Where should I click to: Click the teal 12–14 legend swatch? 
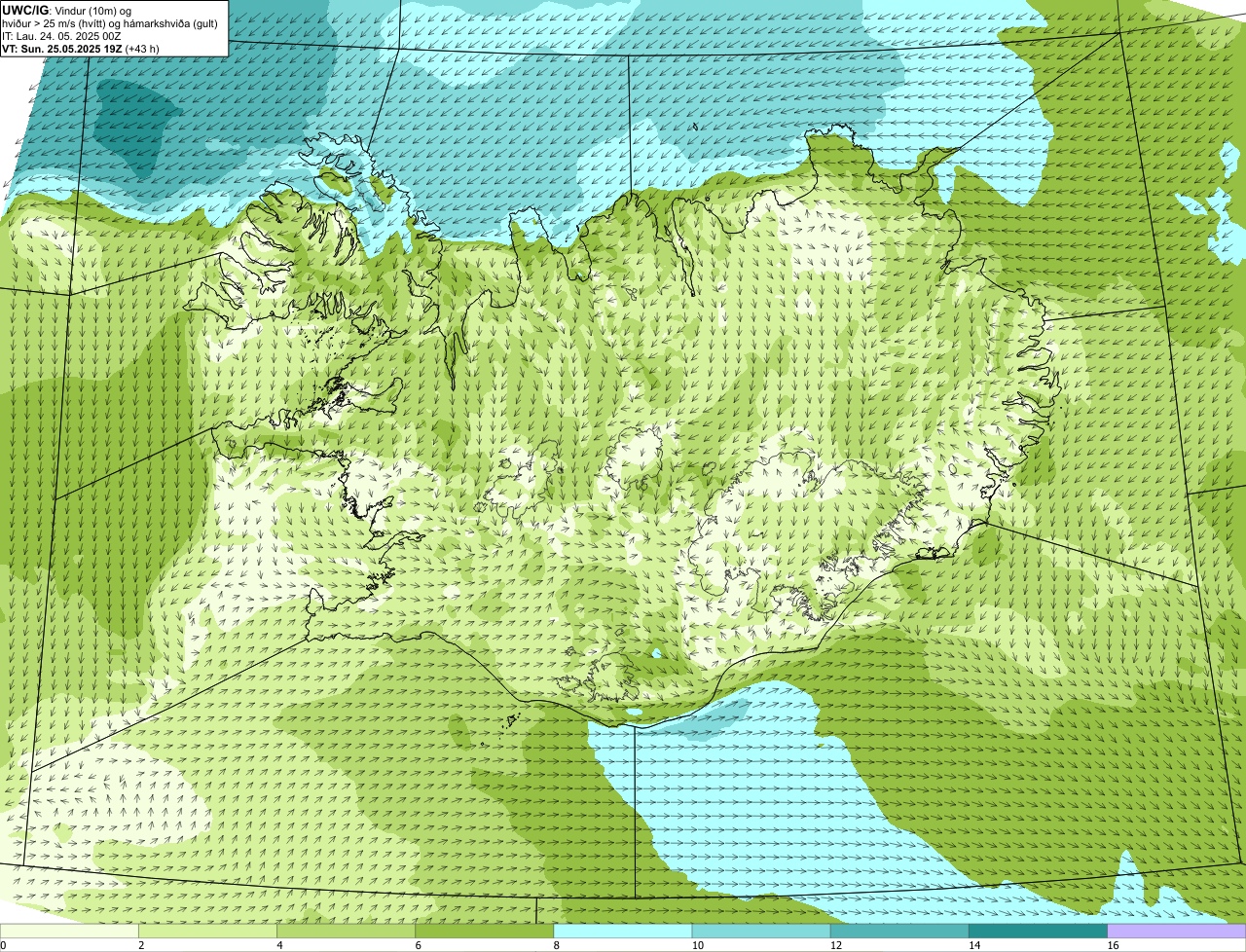900,932
